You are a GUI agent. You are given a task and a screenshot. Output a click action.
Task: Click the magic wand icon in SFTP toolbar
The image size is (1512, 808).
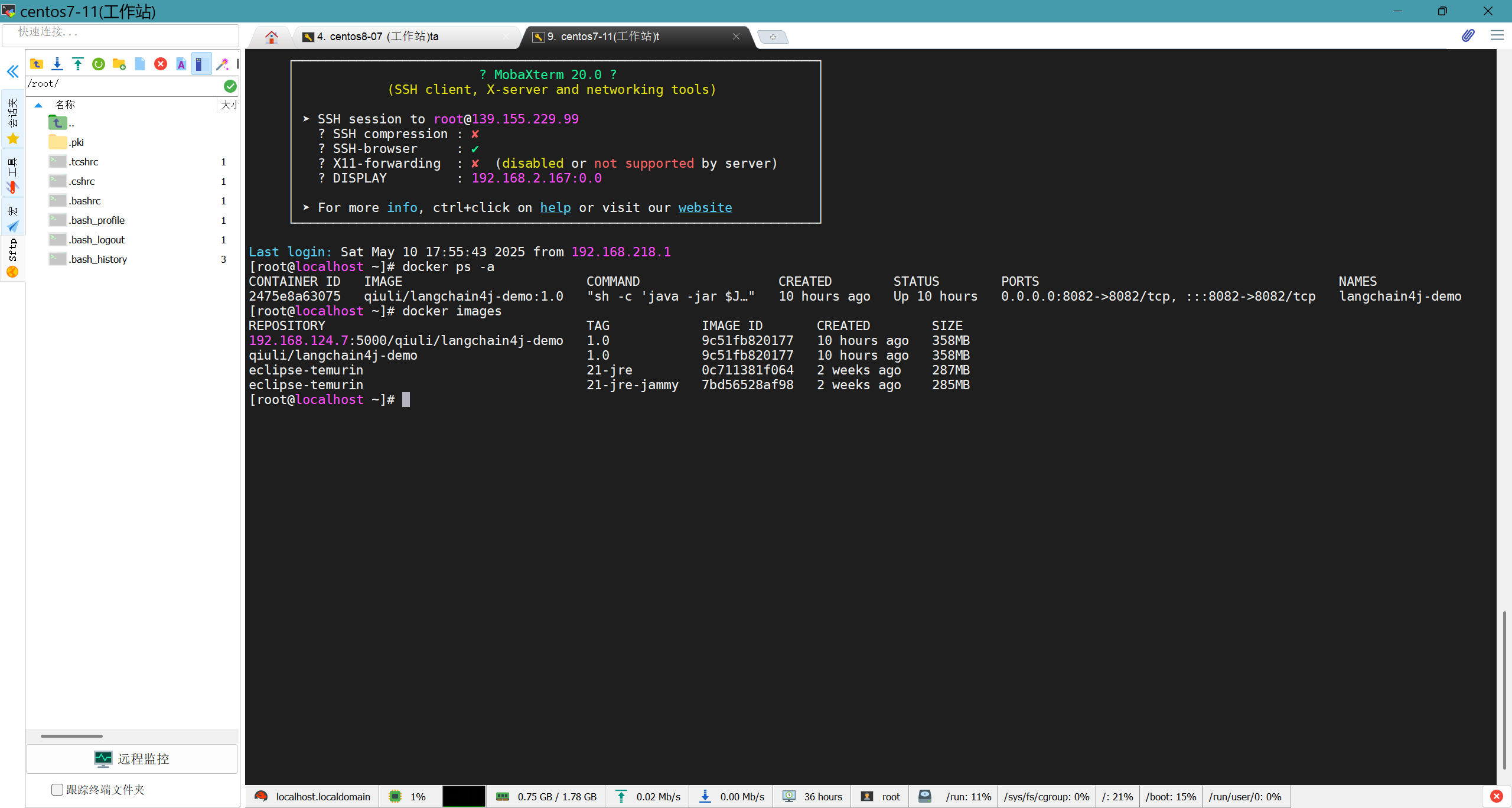223,64
